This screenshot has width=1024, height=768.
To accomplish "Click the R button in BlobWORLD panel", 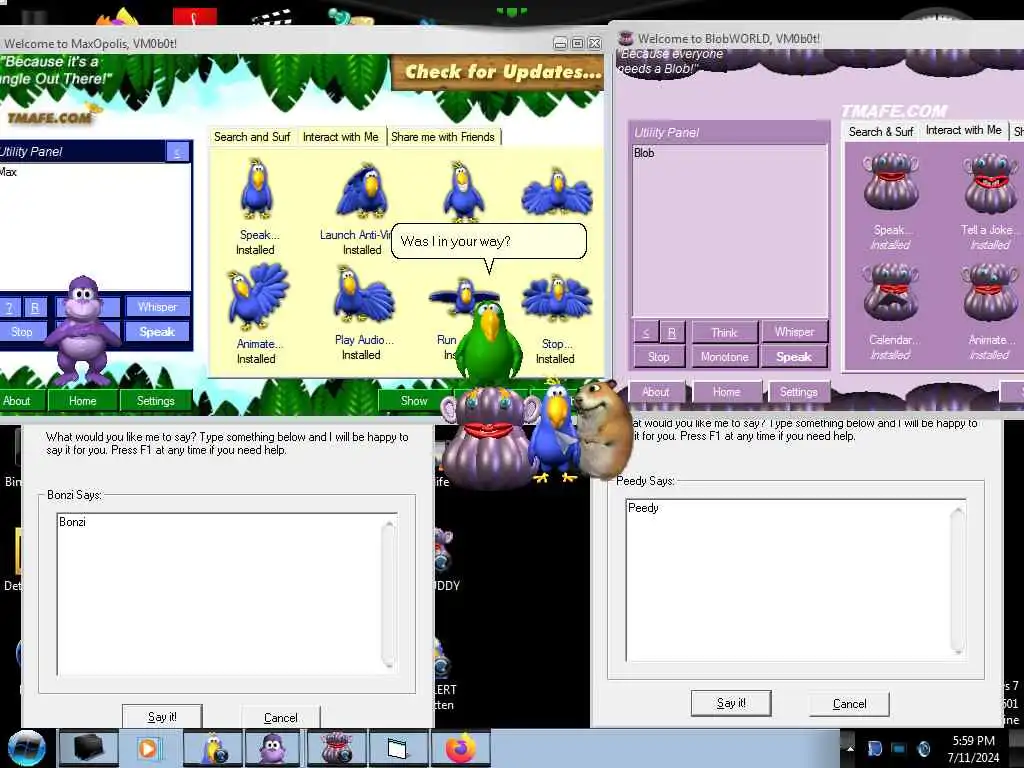I will coord(671,332).
